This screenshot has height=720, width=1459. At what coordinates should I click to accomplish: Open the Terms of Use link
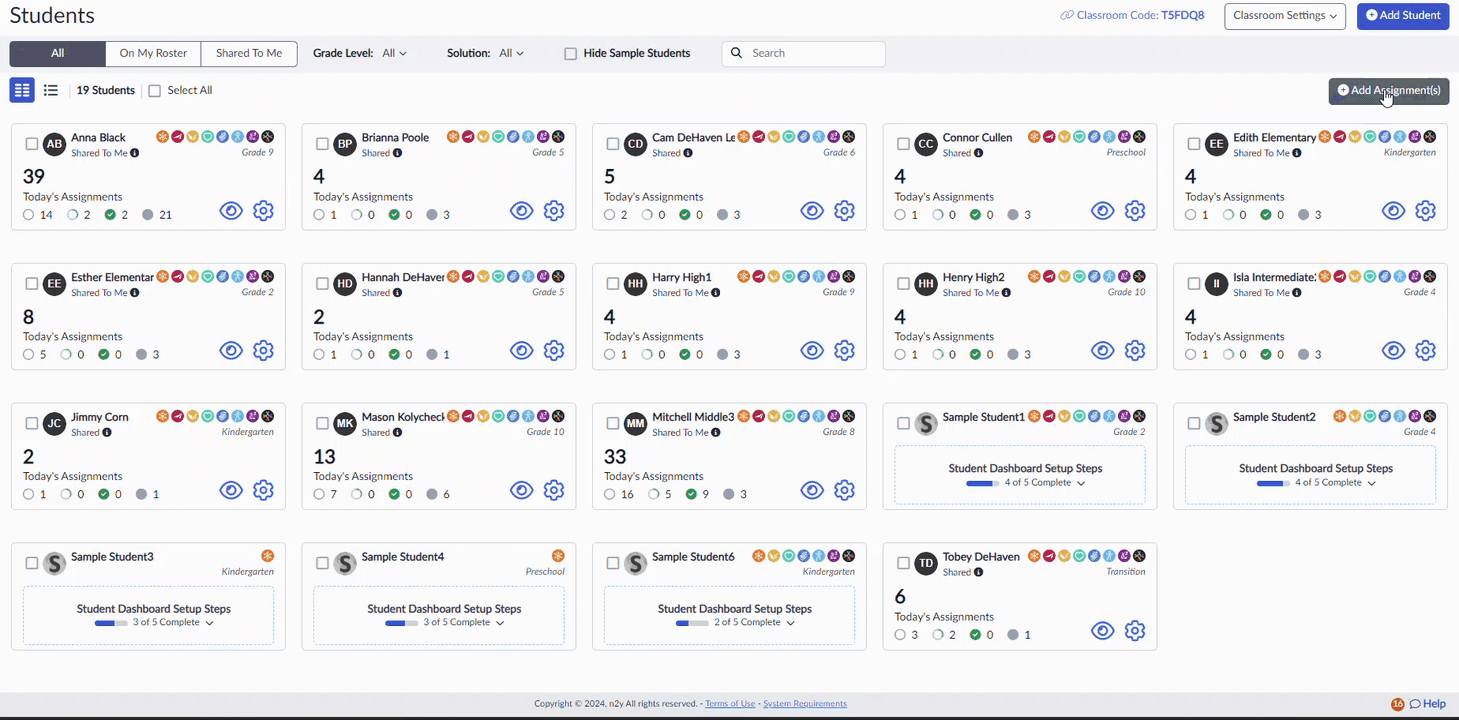[x=730, y=704]
